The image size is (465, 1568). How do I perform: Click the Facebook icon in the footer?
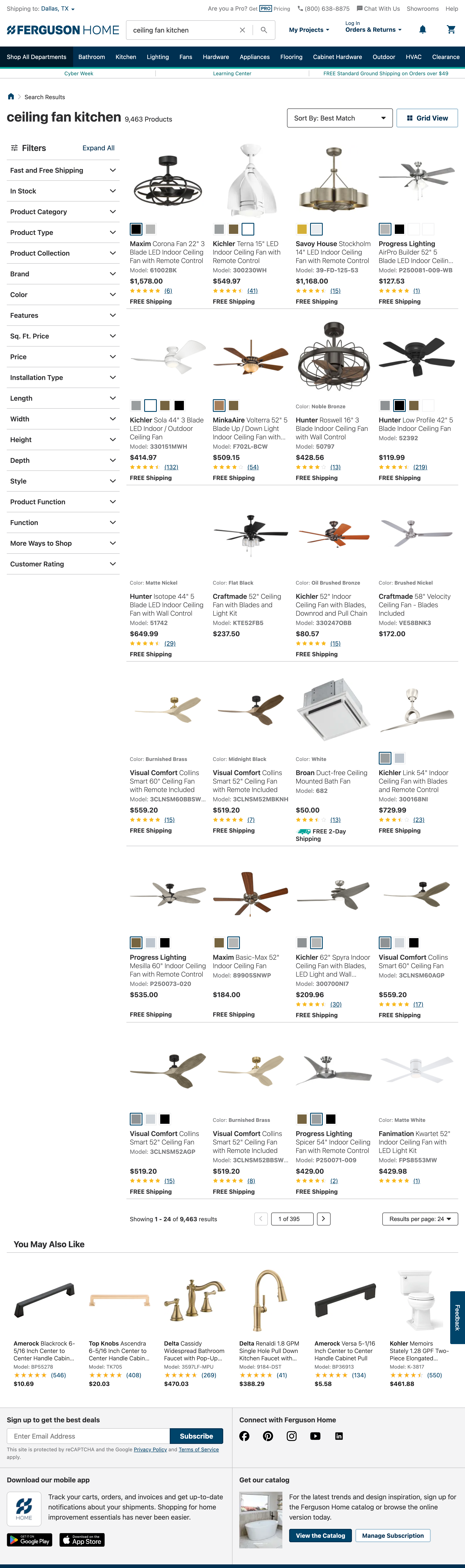coord(244,1436)
